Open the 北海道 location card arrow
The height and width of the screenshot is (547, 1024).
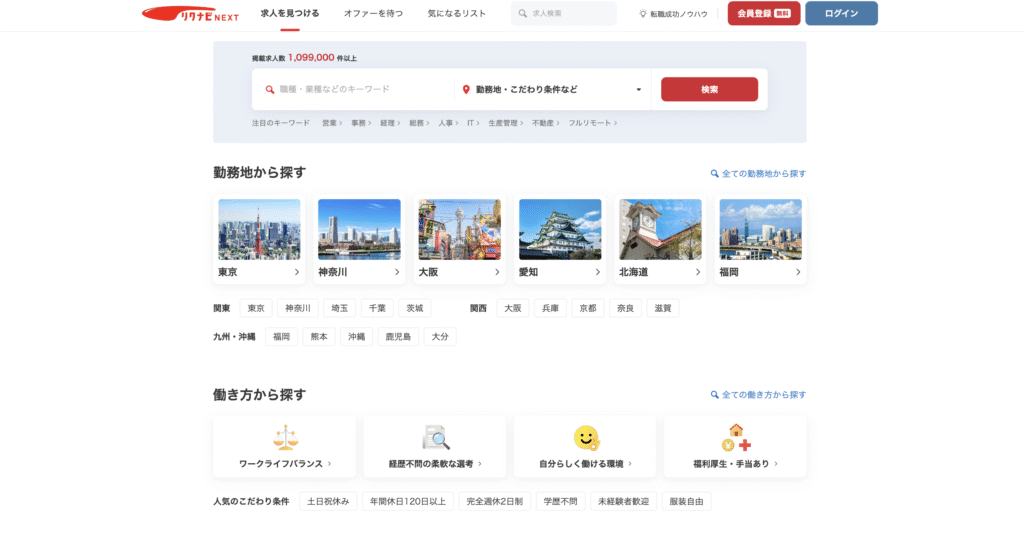pos(697,272)
